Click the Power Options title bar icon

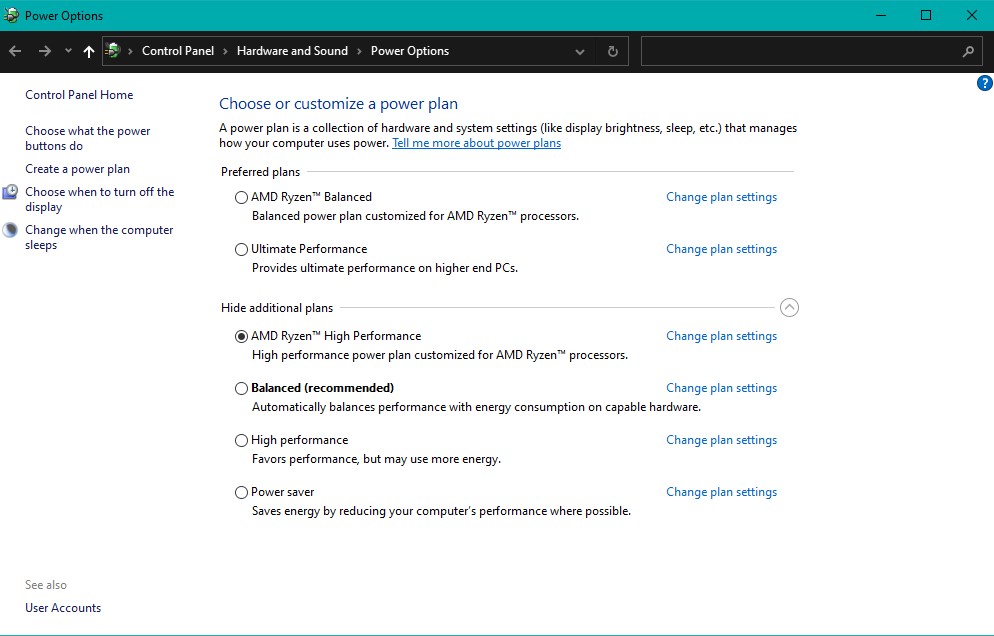pos(11,15)
